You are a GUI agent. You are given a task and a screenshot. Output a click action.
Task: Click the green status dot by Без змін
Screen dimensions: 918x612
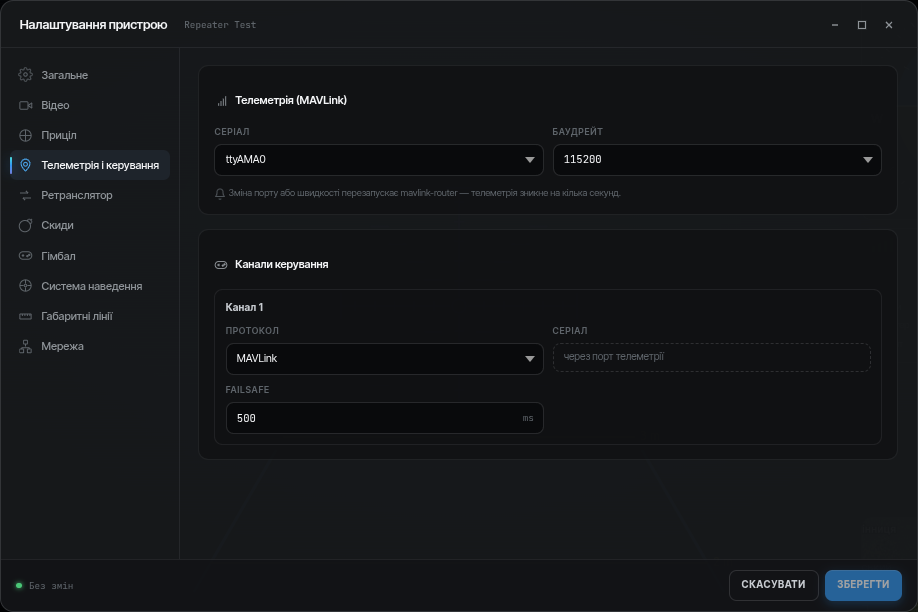click(x=19, y=585)
